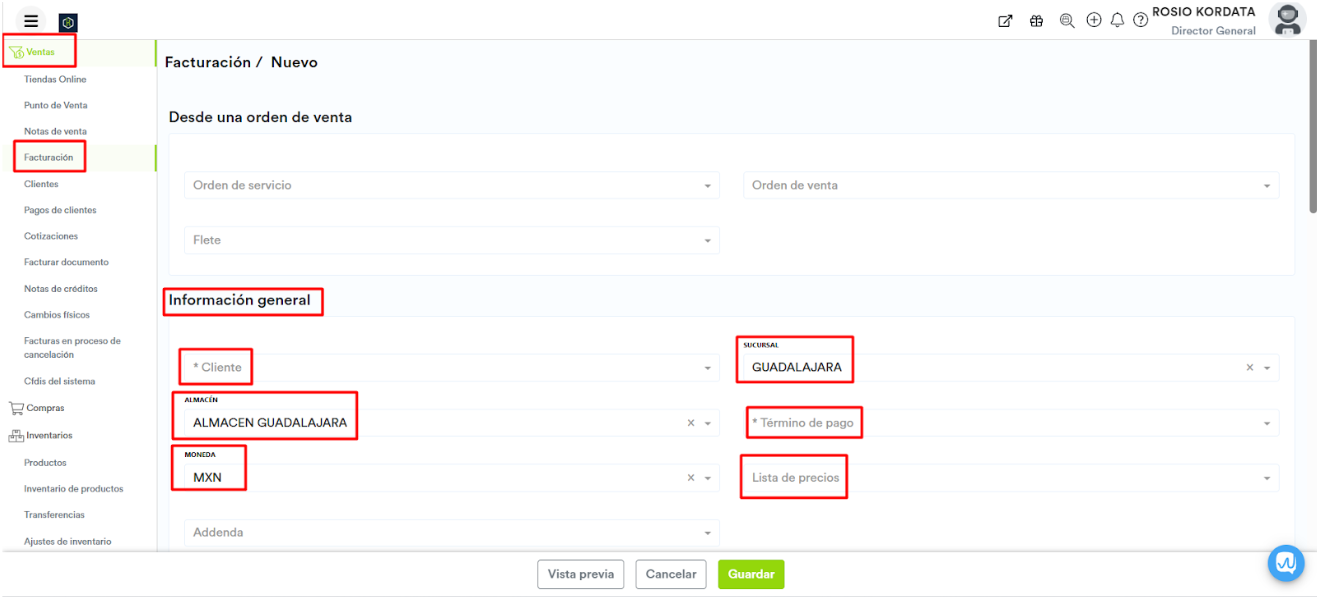This screenshot has height=597, width=1317.
Task: Open the notifications bell
Action: [x=1117, y=20]
